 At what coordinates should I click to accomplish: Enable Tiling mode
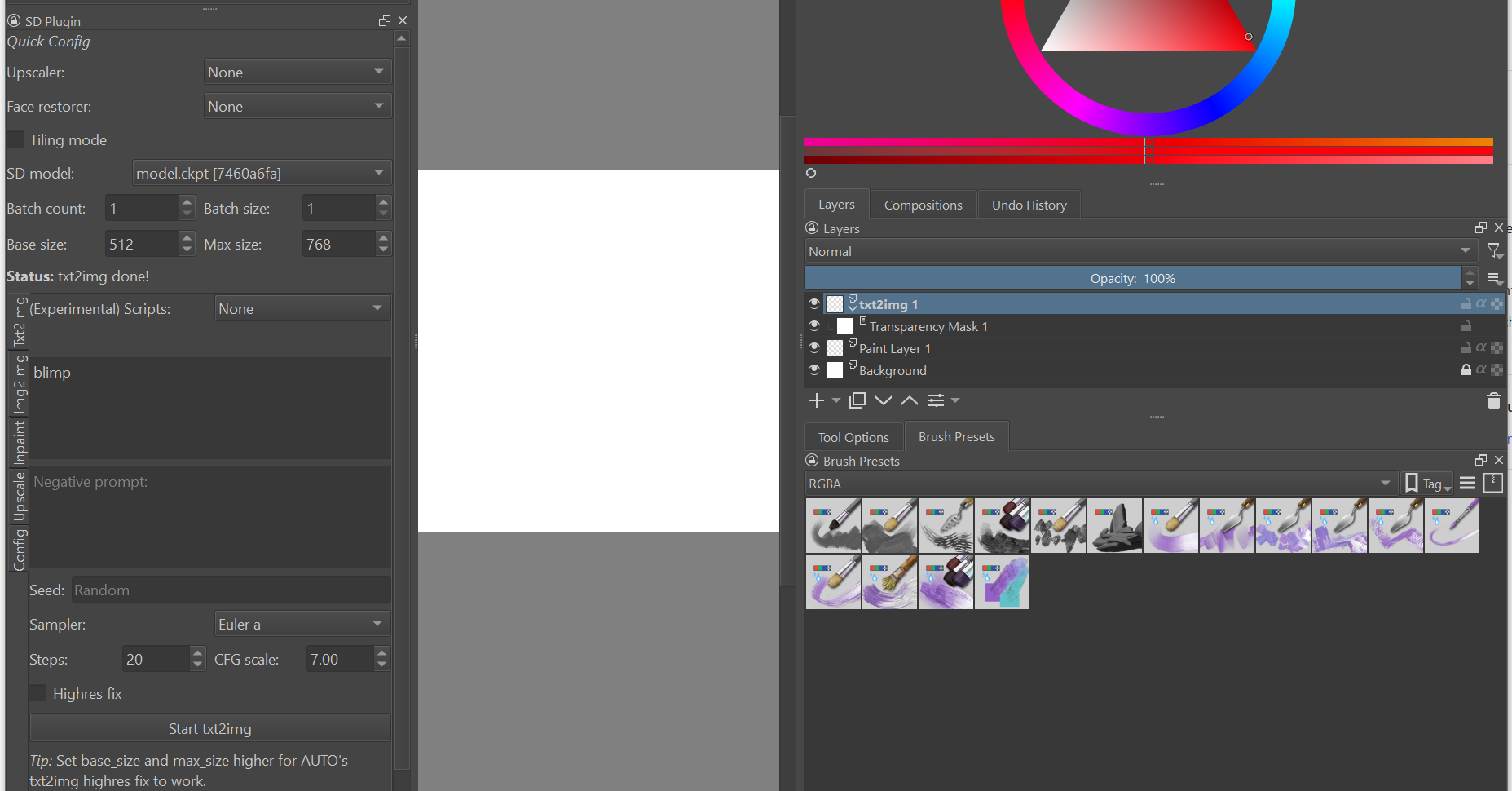coord(15,139)
